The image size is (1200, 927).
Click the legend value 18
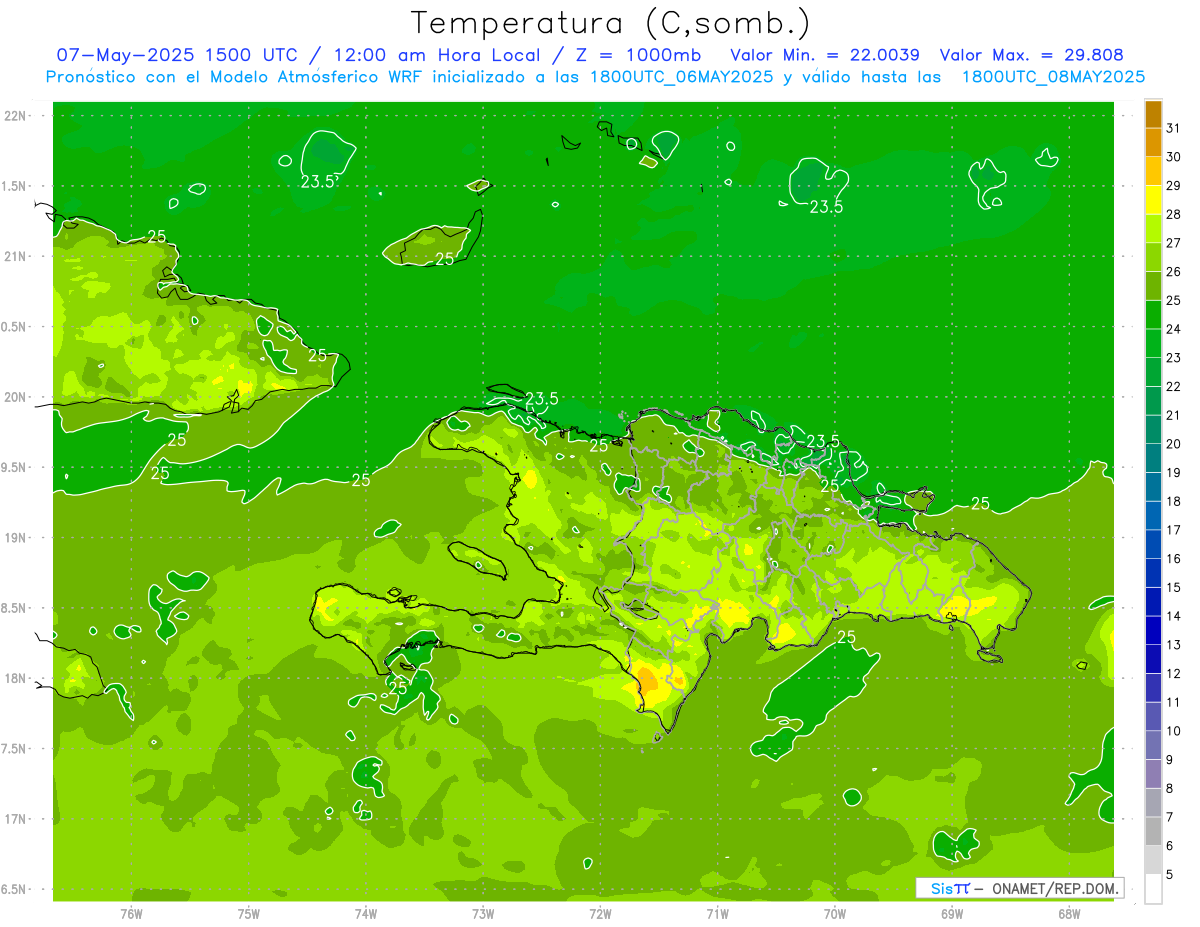[1174, 501]
